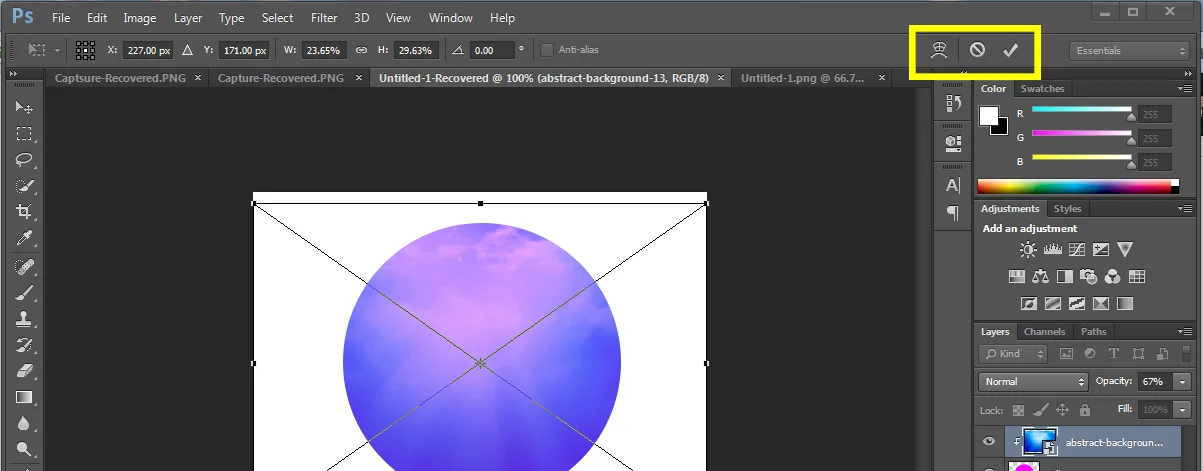Click the color spectrum ramp
The width and height of the screenshot is (1203, 471).
(1074, 186)
